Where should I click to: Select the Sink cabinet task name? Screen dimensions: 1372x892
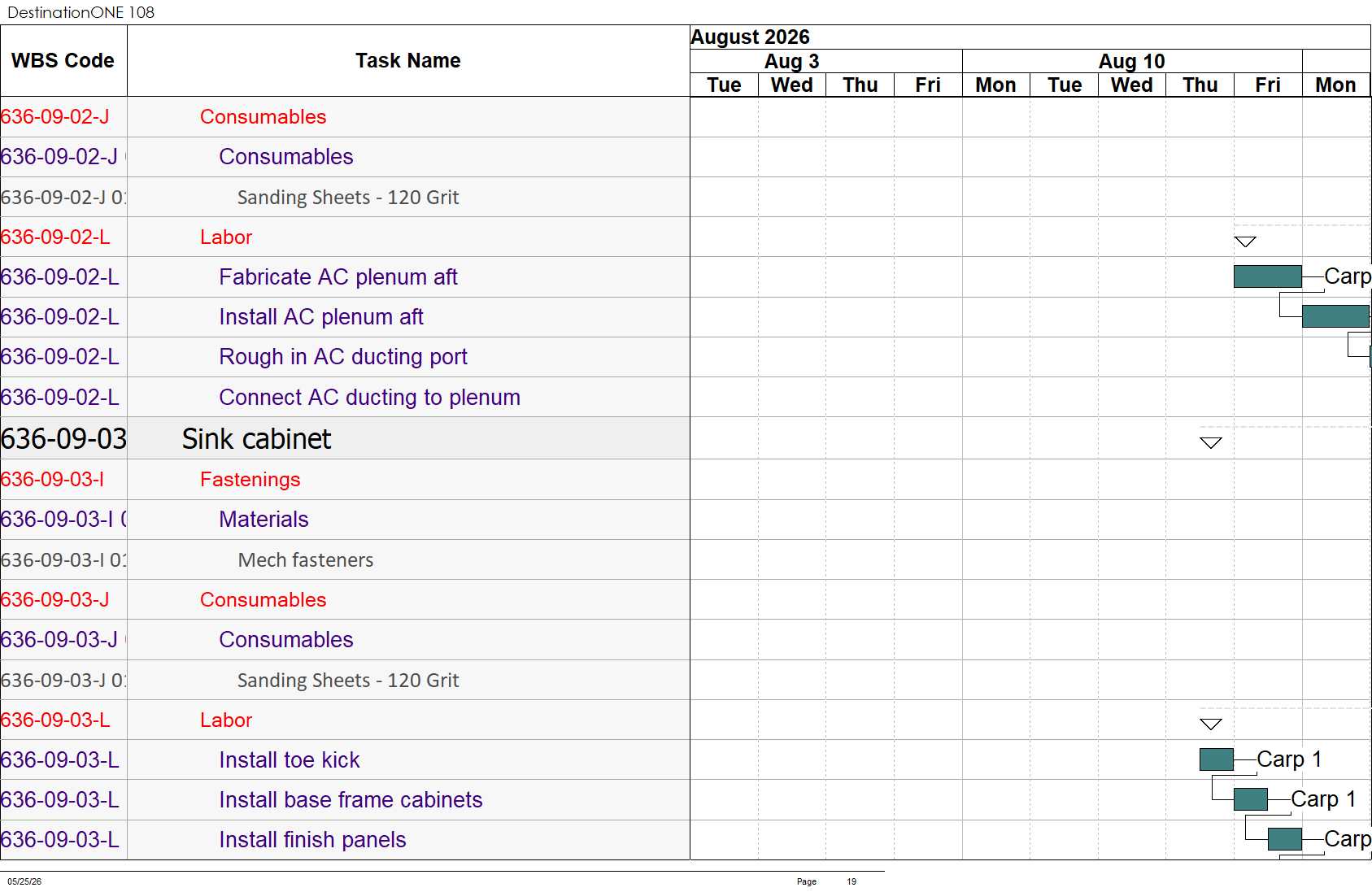[x=256, y=439]
